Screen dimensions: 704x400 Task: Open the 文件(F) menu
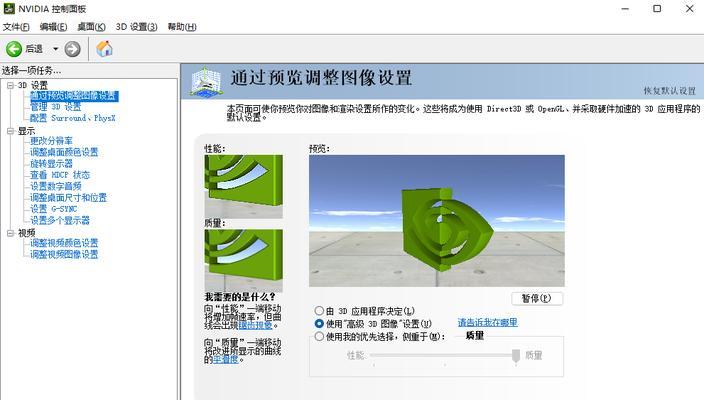[16, 27]
